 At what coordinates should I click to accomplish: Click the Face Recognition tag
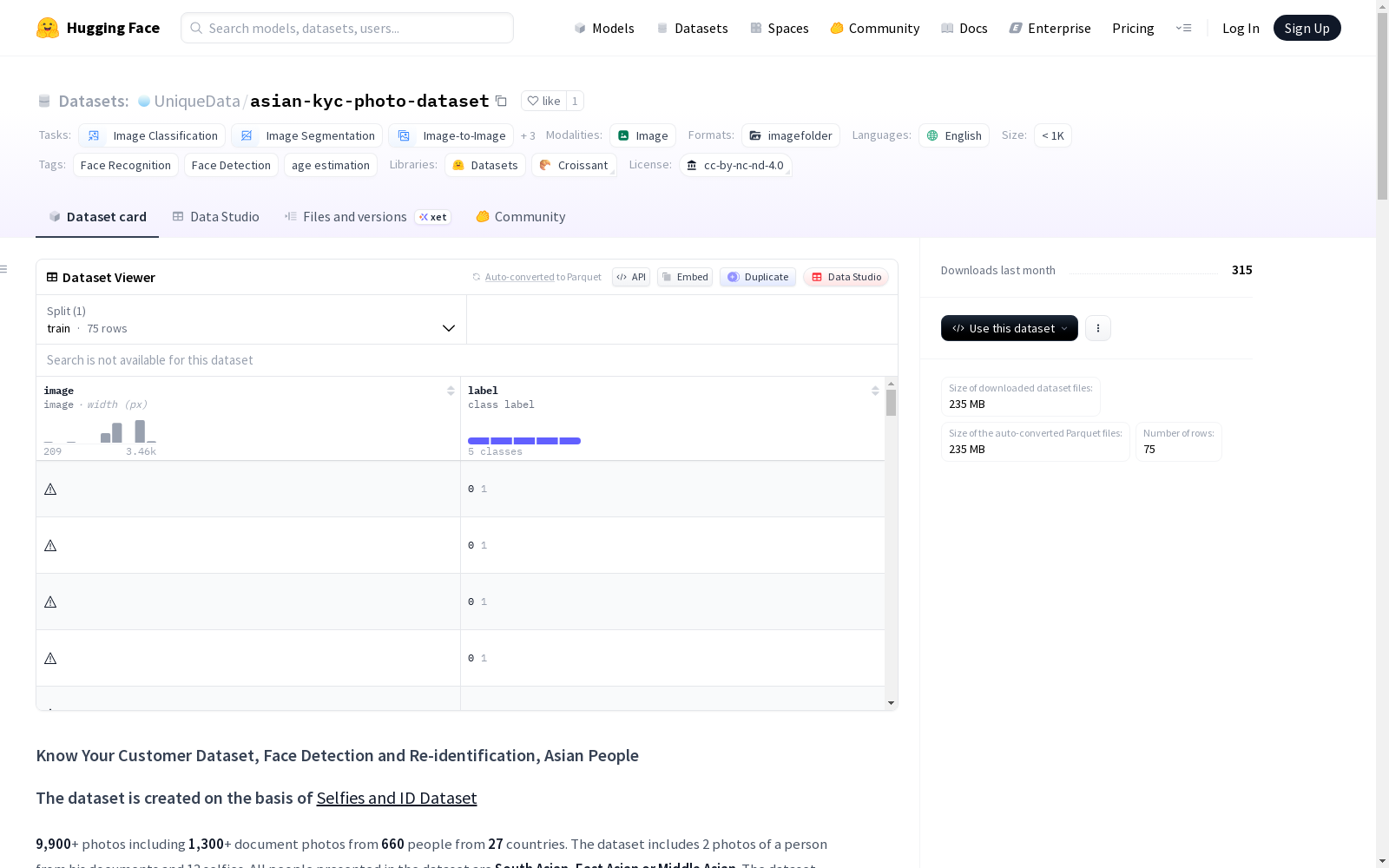(x=126, y=165)
